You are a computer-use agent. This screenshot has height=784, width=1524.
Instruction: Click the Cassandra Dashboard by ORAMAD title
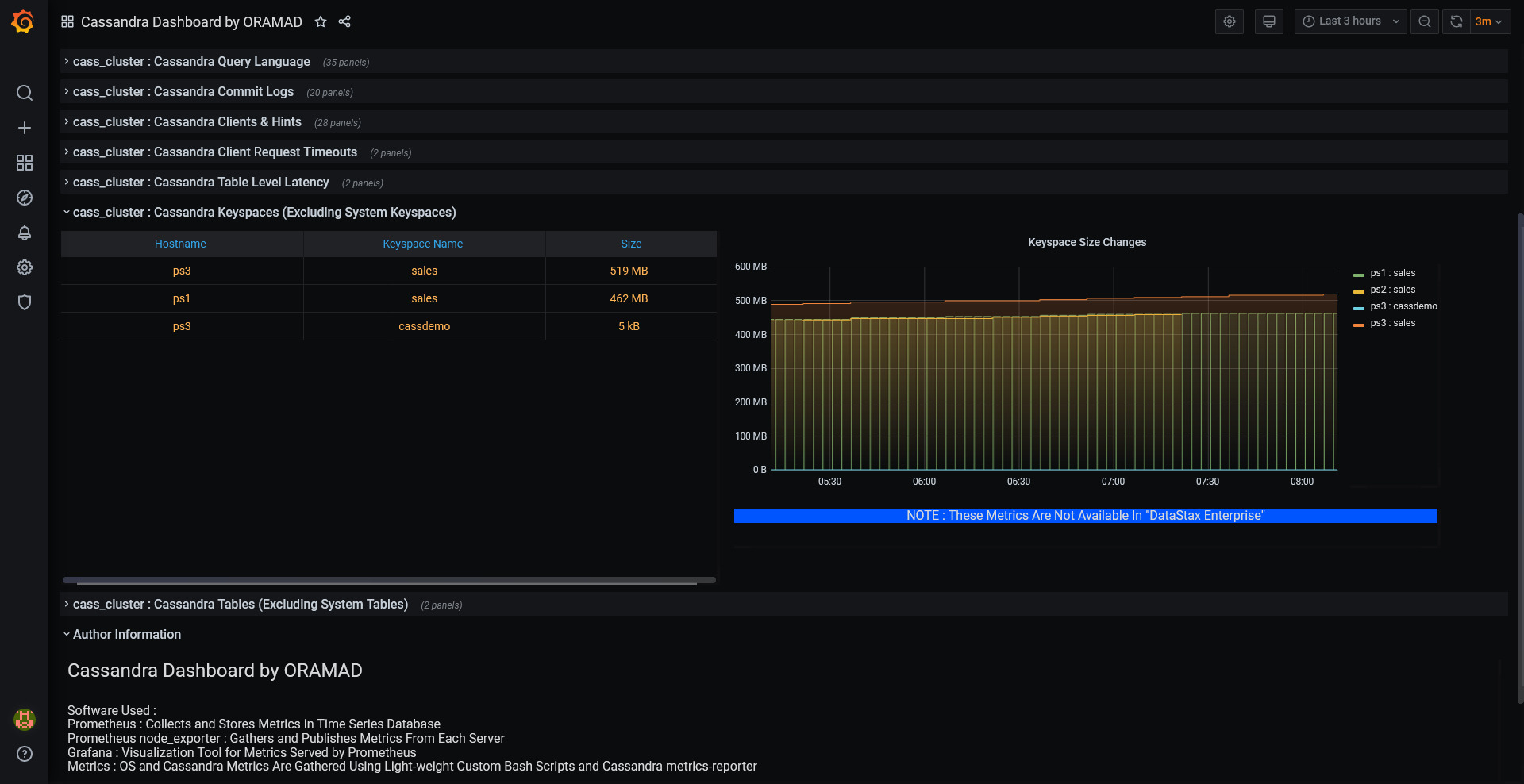click(x=191, y=21)
